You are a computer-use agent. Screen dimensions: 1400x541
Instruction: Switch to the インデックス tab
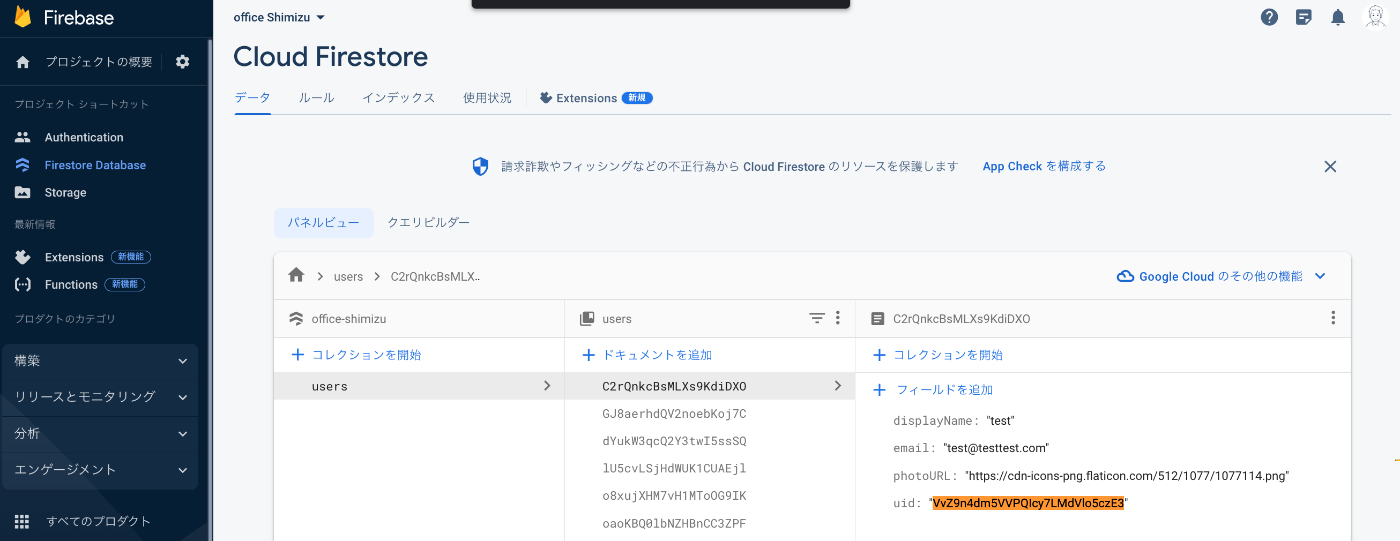click(398, 98)
